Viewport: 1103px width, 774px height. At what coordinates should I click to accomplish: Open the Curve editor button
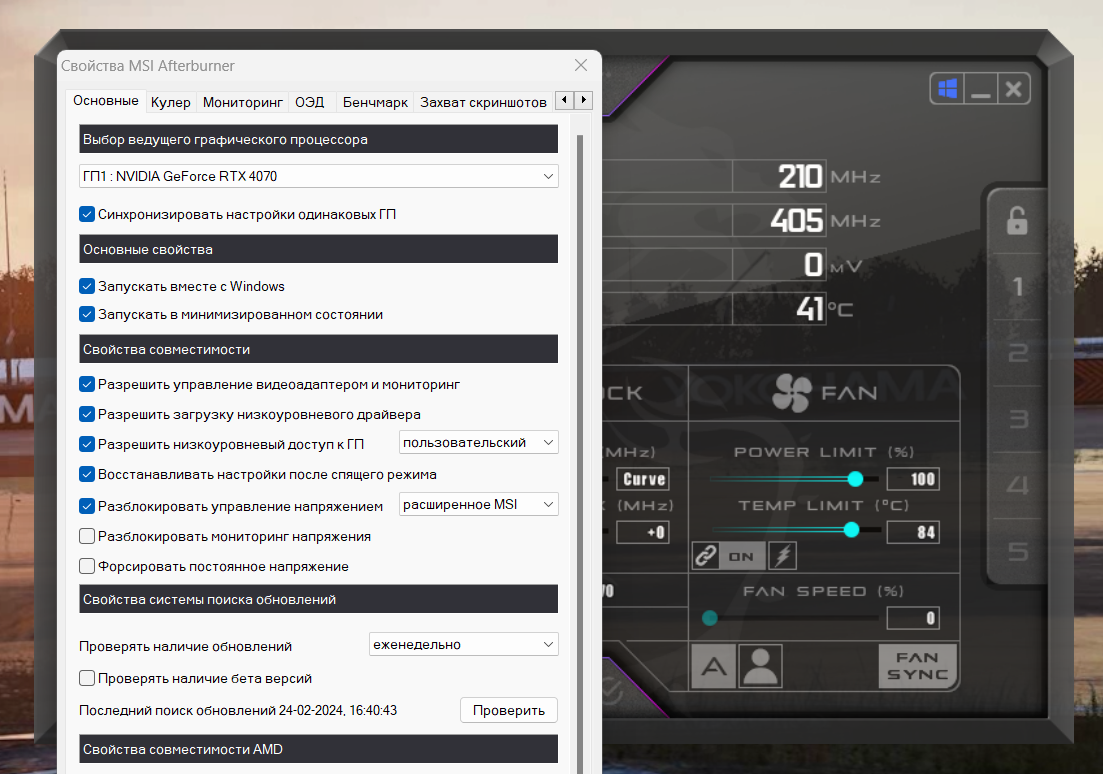tap(643, 479)
